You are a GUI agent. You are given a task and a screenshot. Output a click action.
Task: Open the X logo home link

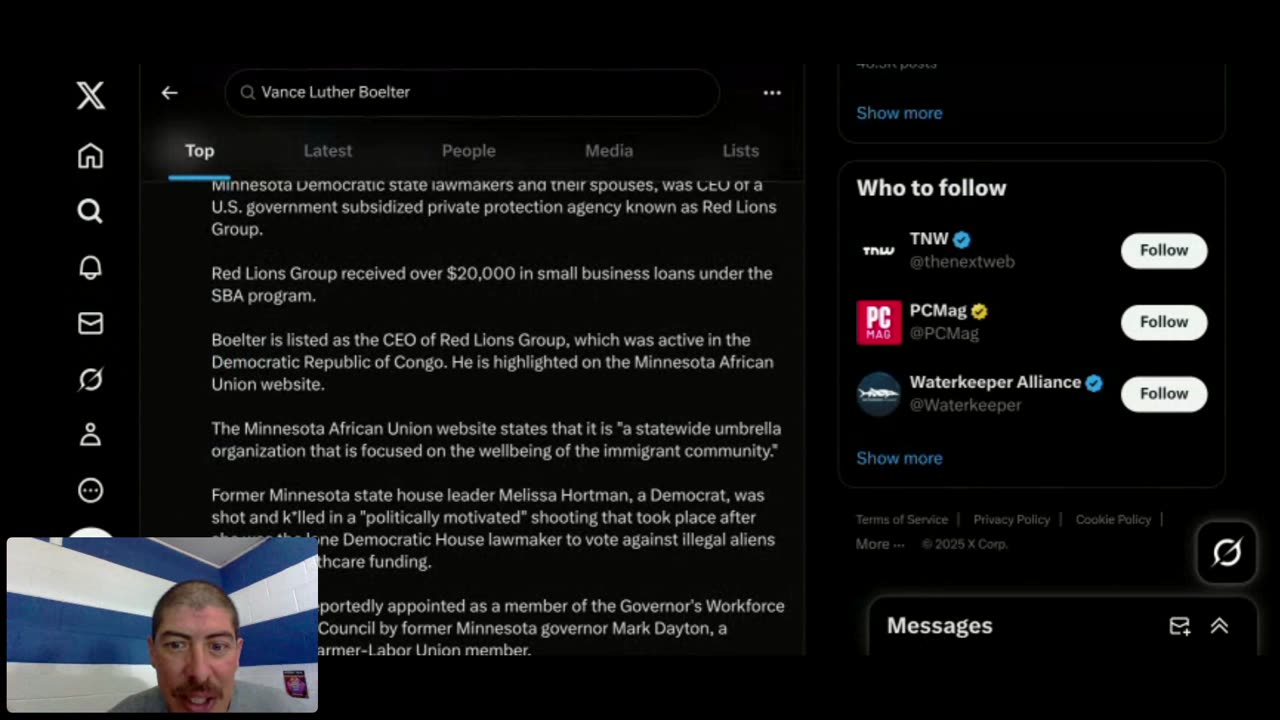pos(90,95)
